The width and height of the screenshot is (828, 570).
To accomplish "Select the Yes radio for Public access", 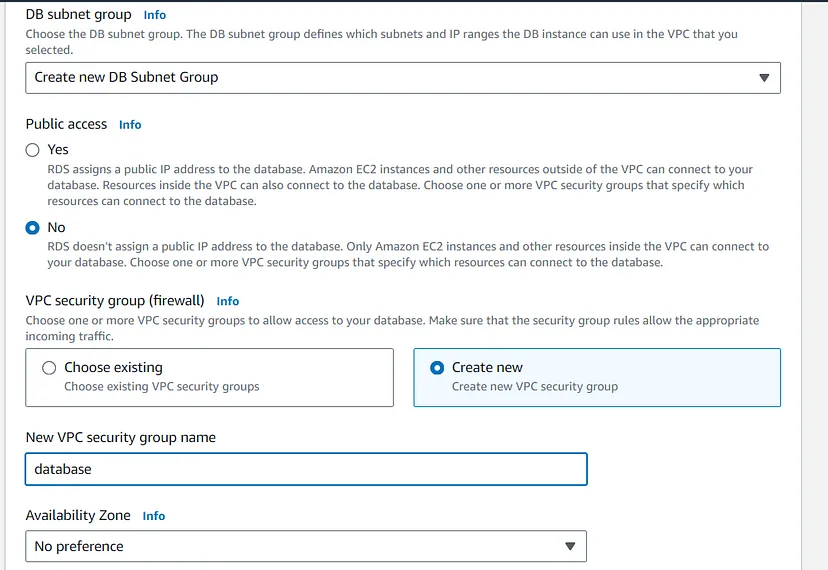I will [x=33, y=150].
